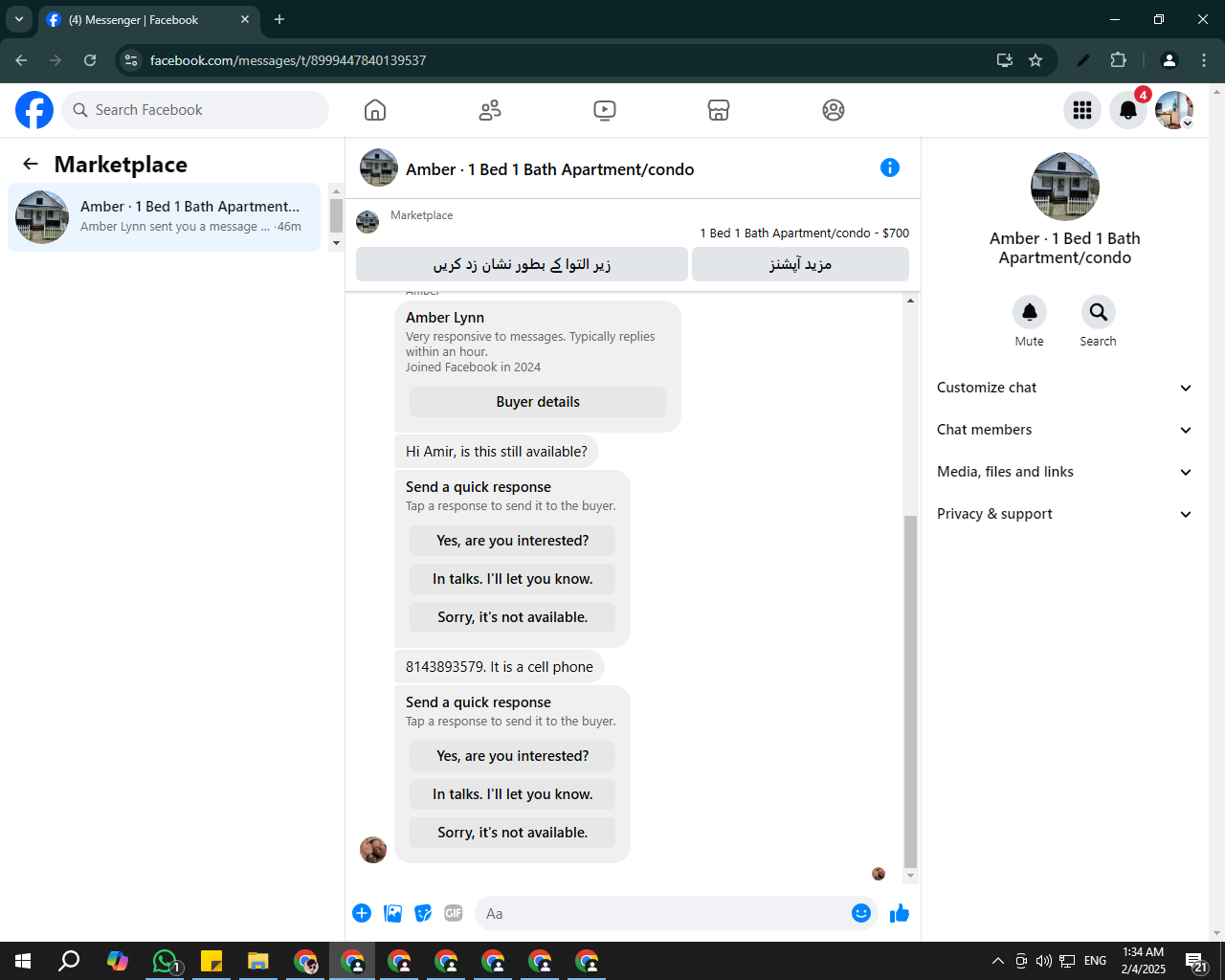Search in conversation magnifier icon

[1099, 312]
